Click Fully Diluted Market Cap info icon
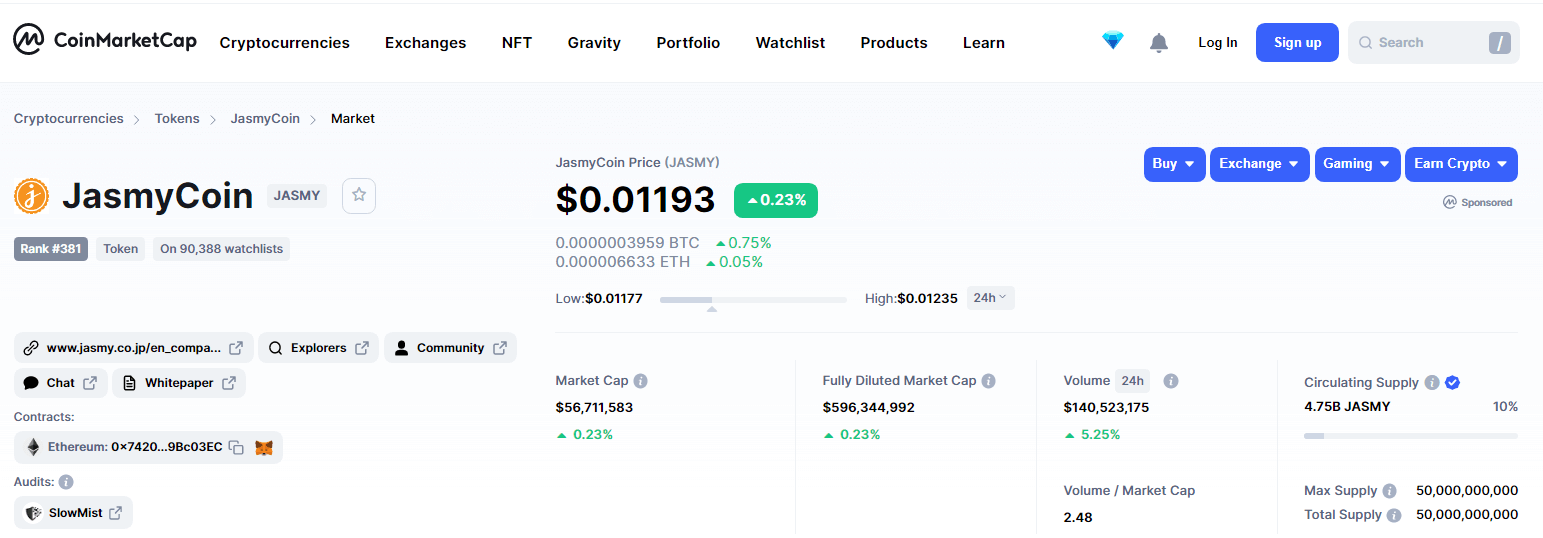Image resolution: width=1543 pixels, height=538 pixels. click(988, 381)
